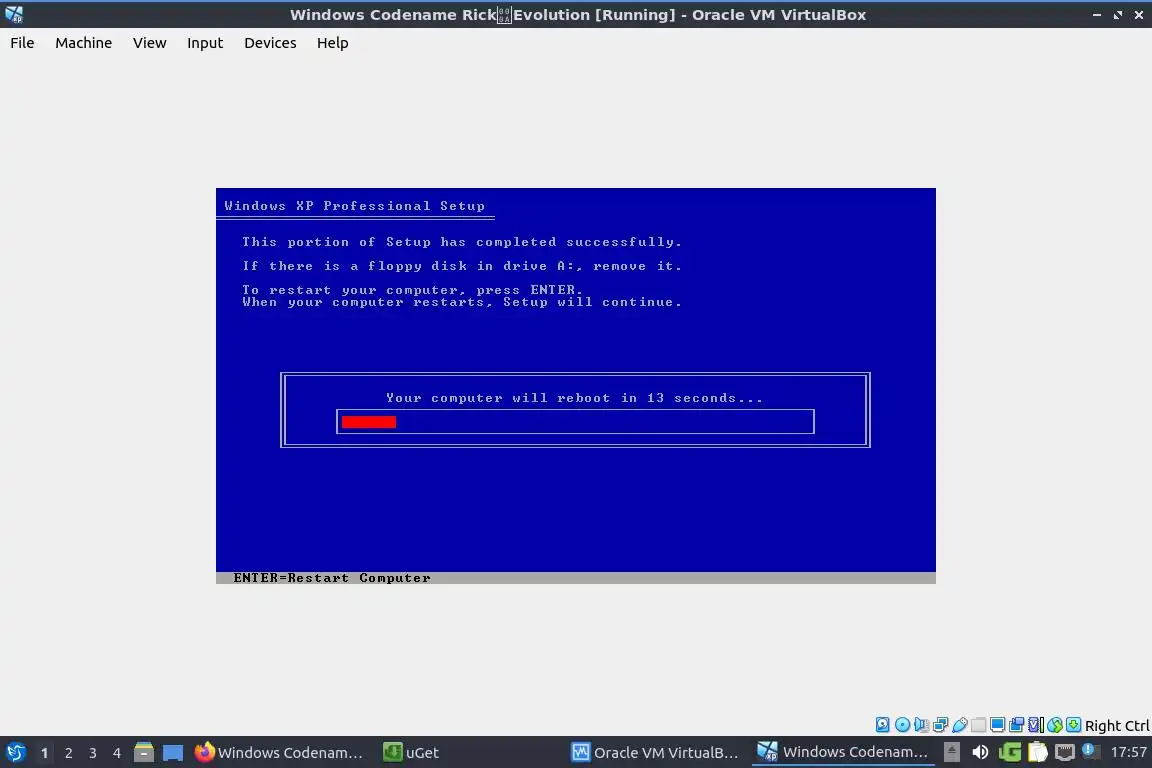
Task: Switch to workspace 4
Action: 117,753
